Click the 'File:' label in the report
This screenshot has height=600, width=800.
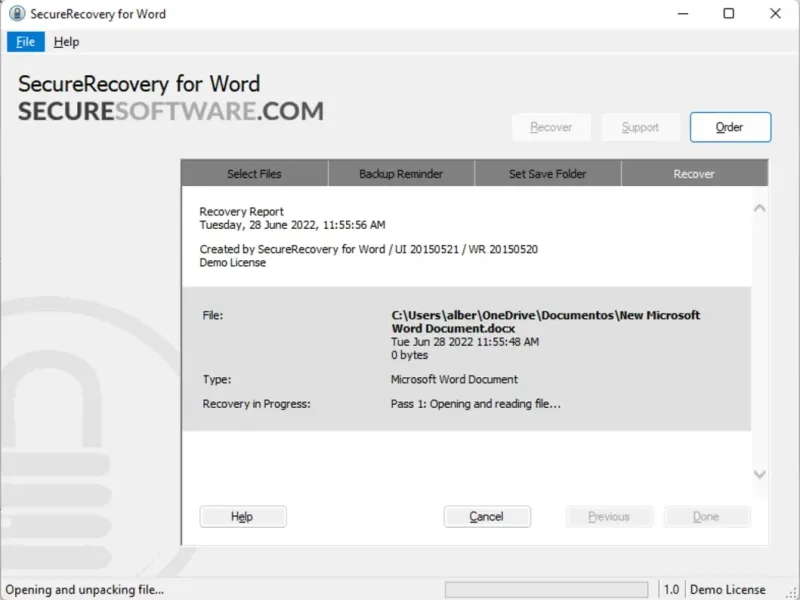213,315
